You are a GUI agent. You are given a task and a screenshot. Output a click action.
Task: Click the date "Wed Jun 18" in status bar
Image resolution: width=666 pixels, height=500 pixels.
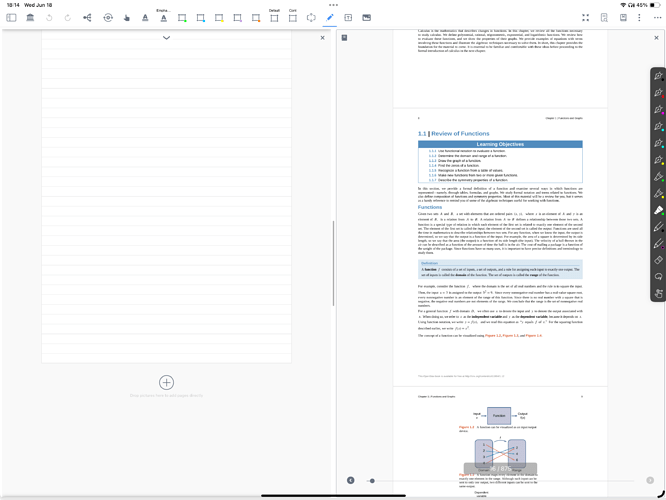pos(38,5)
